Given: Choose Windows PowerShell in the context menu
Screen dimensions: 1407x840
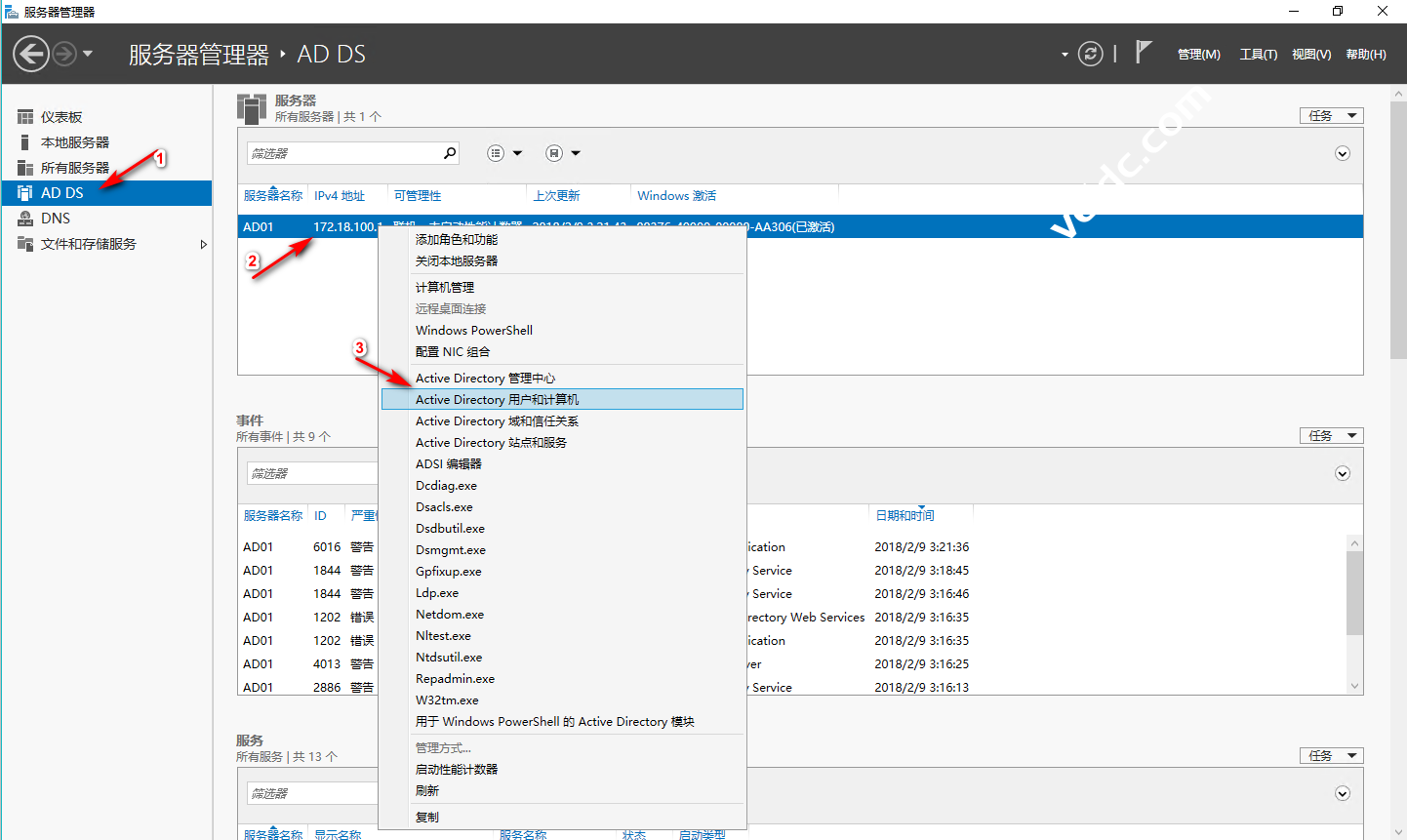Looking at the screenshot, I should click(474, 330).
